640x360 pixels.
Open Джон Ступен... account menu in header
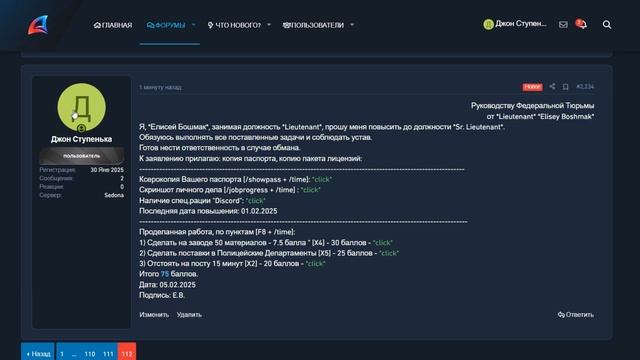[x=515, y=24]
